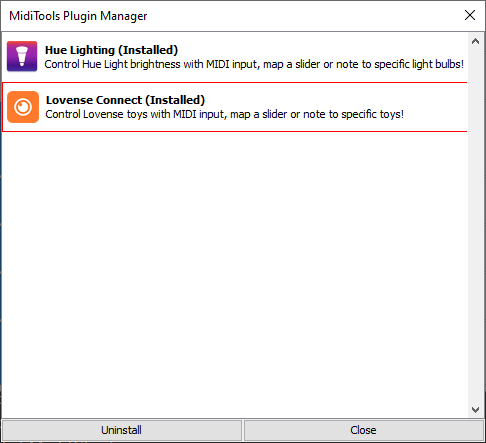
Task: Close the window with the X
Action: pos(470,15)
